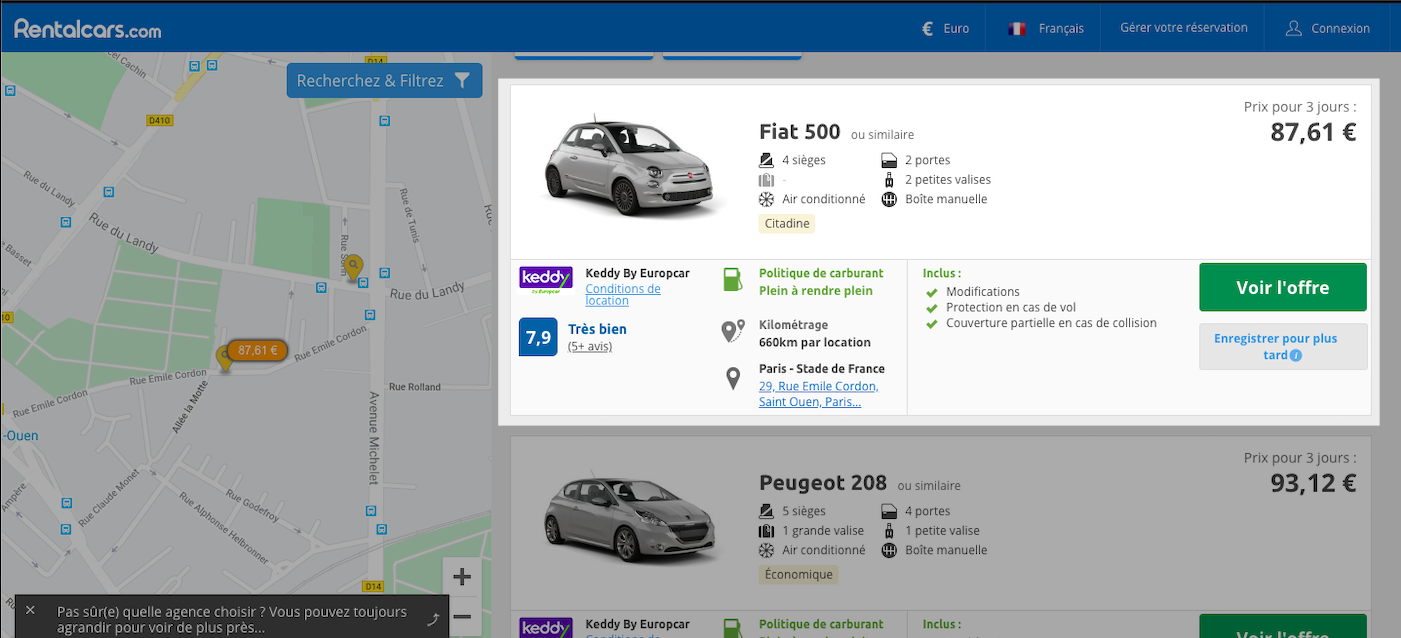1401x638 pixels.
Task: Open the Connexion login menu
Action: pyautogui.click(x=1328, y=29)
